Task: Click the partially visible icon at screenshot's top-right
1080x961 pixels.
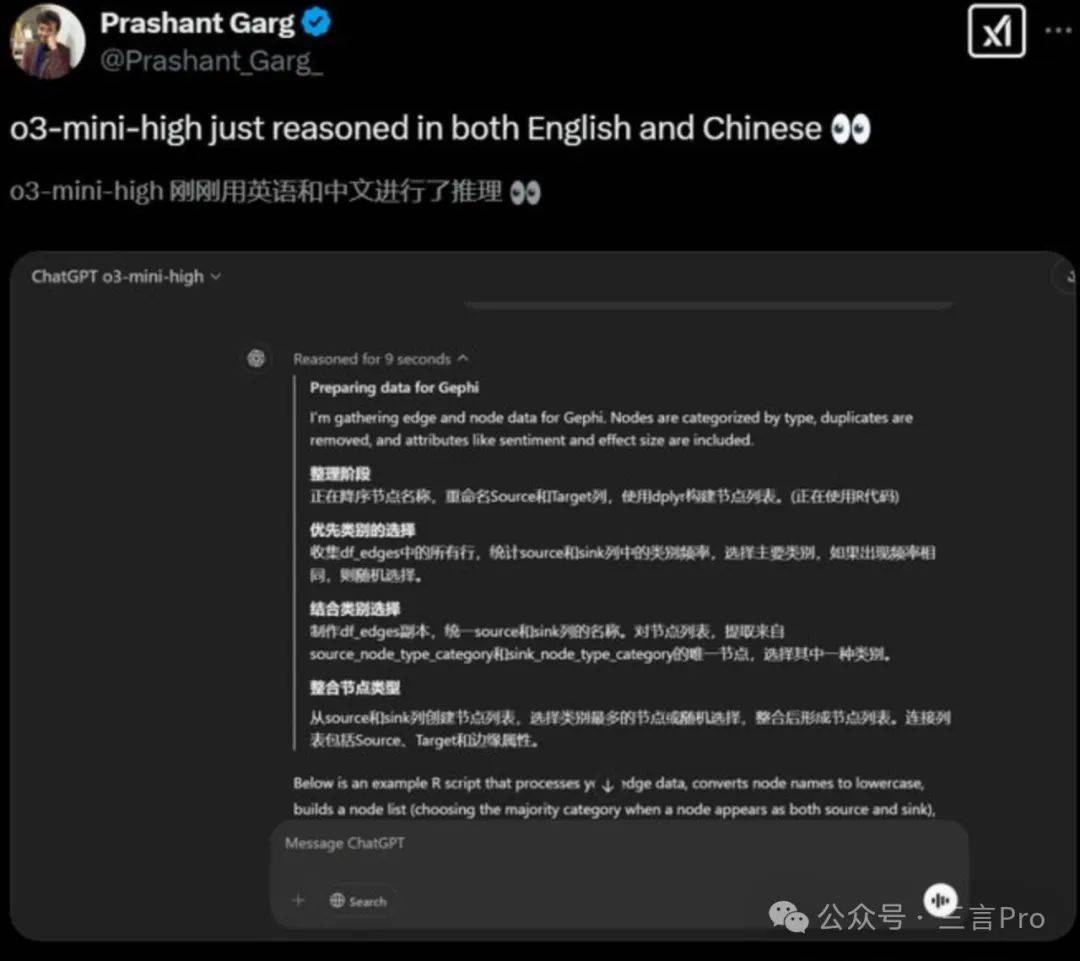Action: coord(1067,277)
